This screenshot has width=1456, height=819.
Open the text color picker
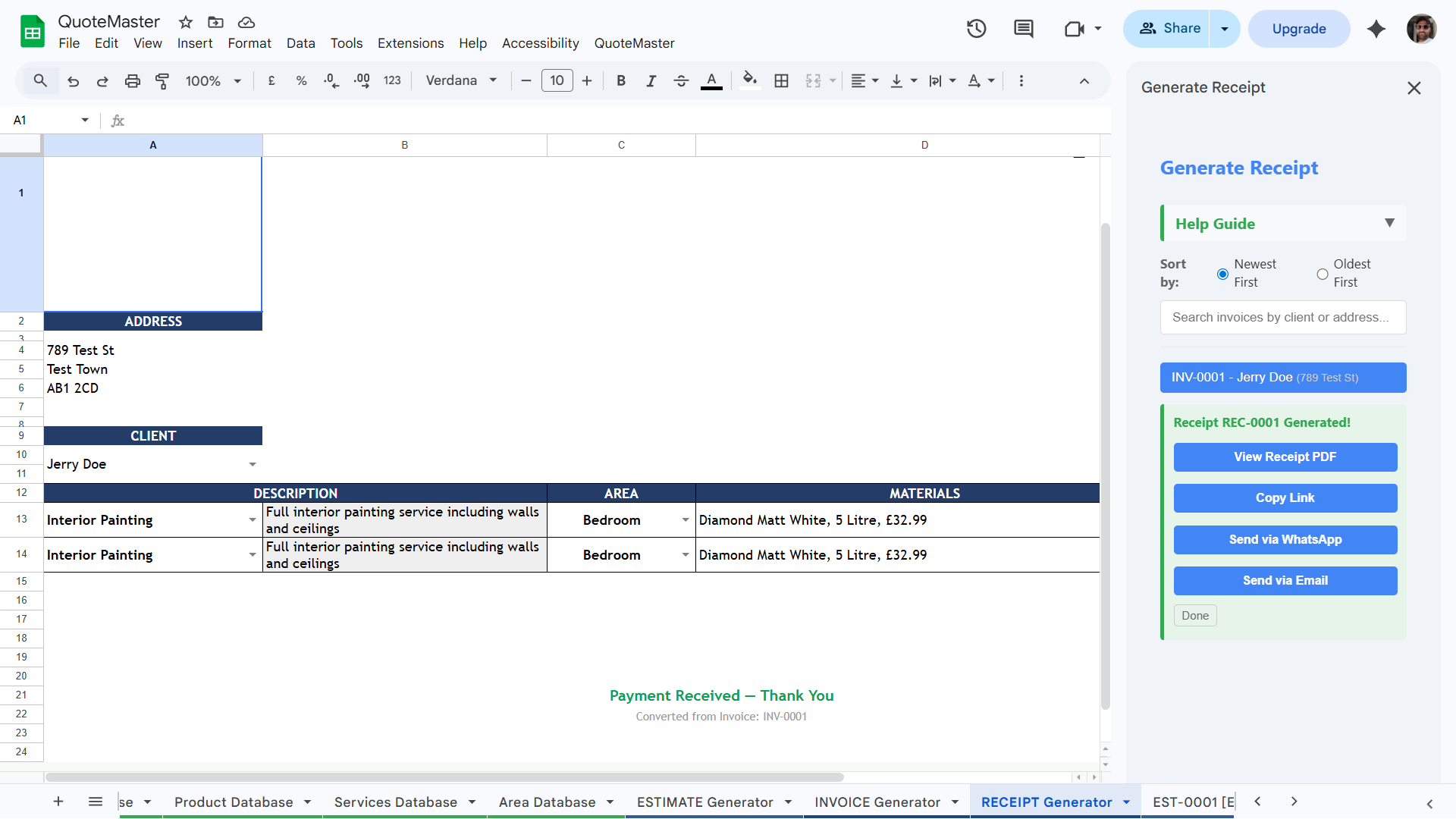711,80
